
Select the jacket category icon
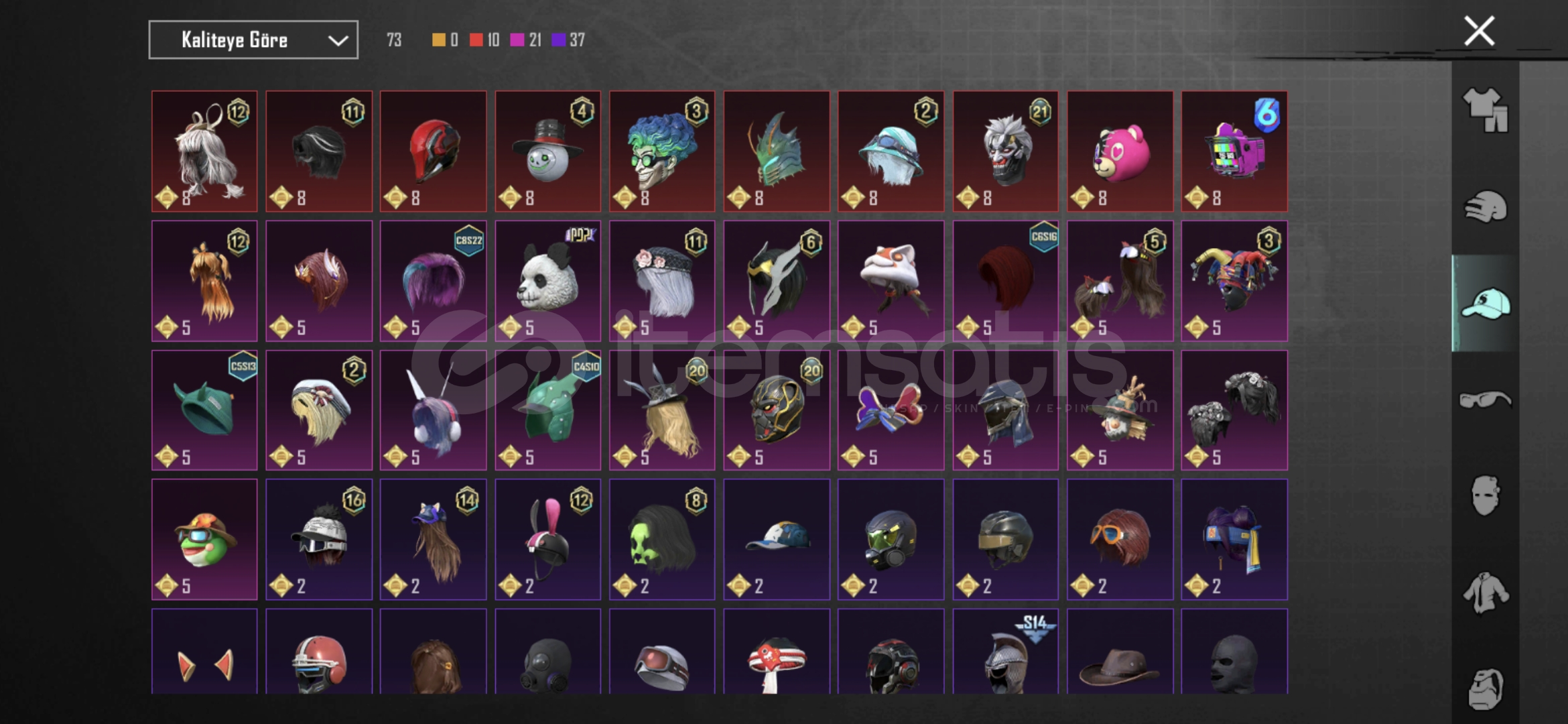[1485, 593]
